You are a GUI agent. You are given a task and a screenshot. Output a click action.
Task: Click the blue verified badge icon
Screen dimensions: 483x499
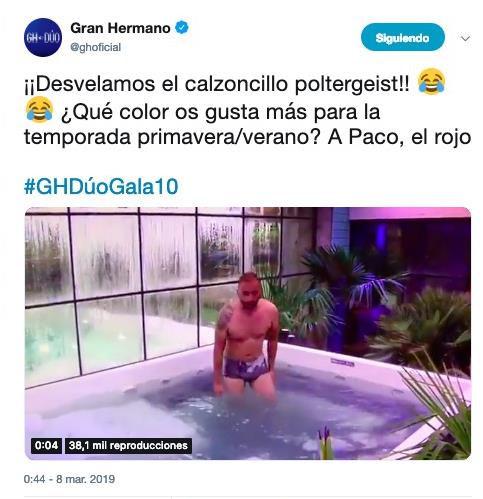[x=182, y=28]
